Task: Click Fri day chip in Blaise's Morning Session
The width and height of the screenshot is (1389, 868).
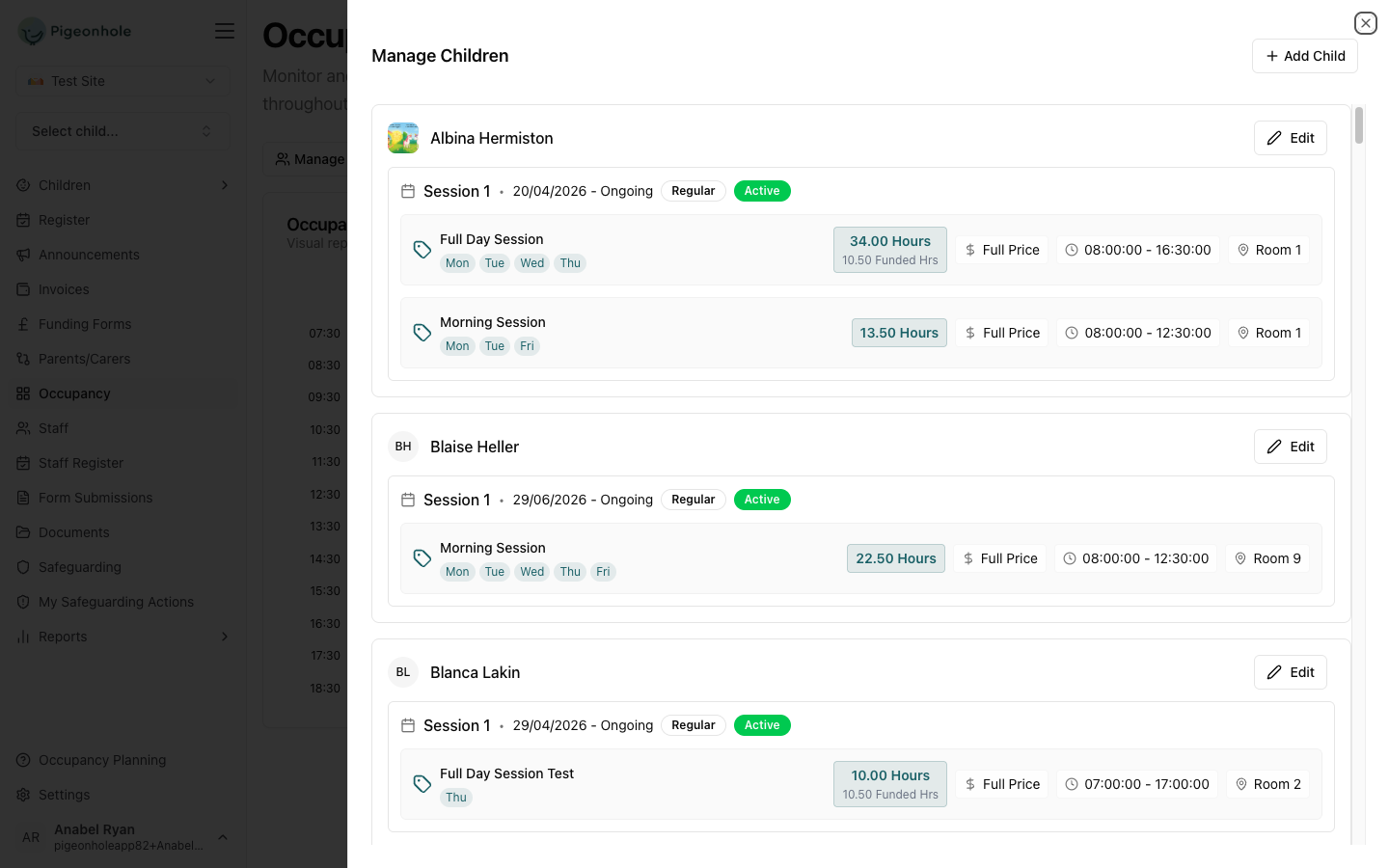Action: 603,572
